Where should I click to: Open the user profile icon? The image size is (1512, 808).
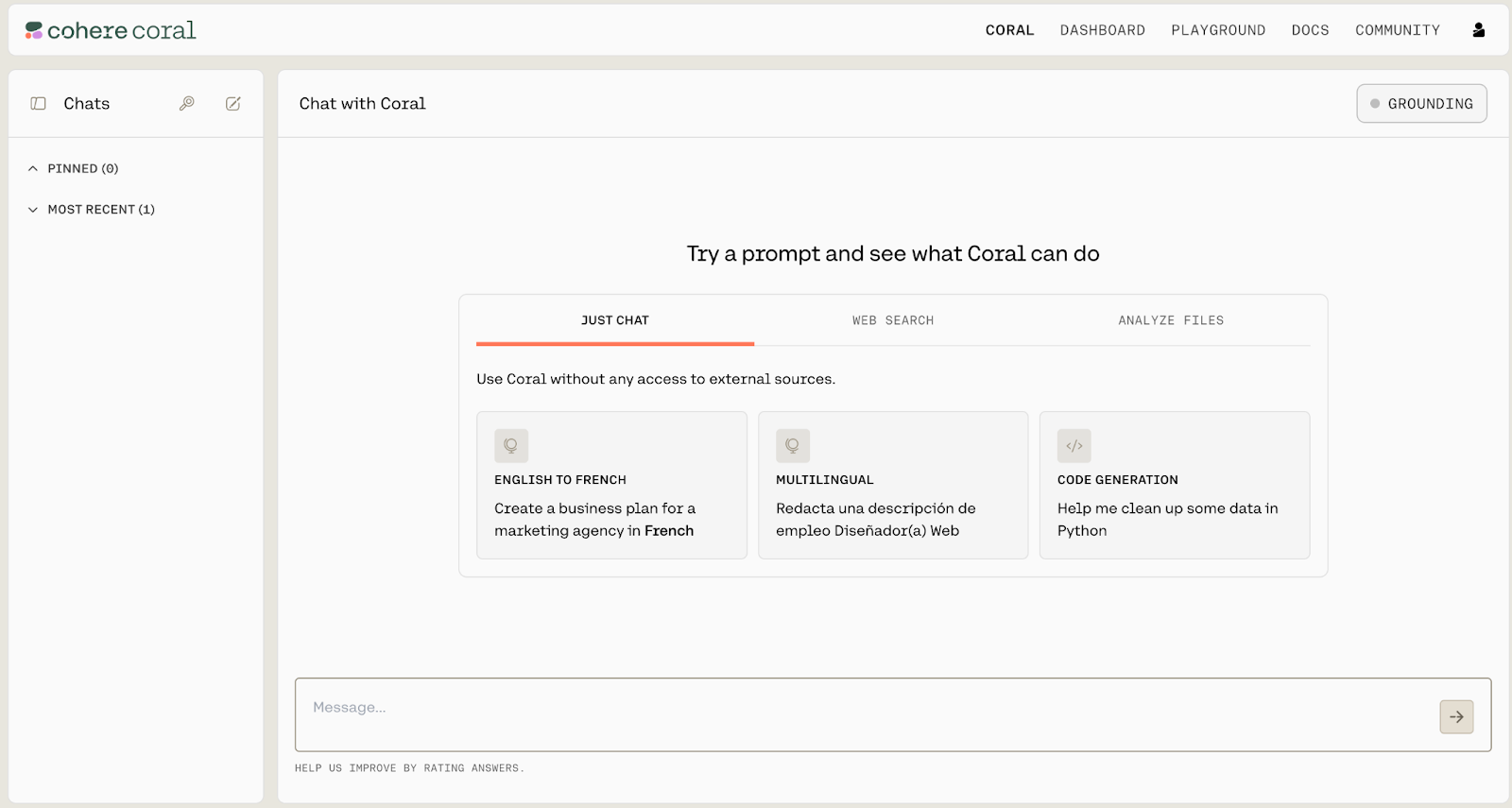coord(1478,30)
